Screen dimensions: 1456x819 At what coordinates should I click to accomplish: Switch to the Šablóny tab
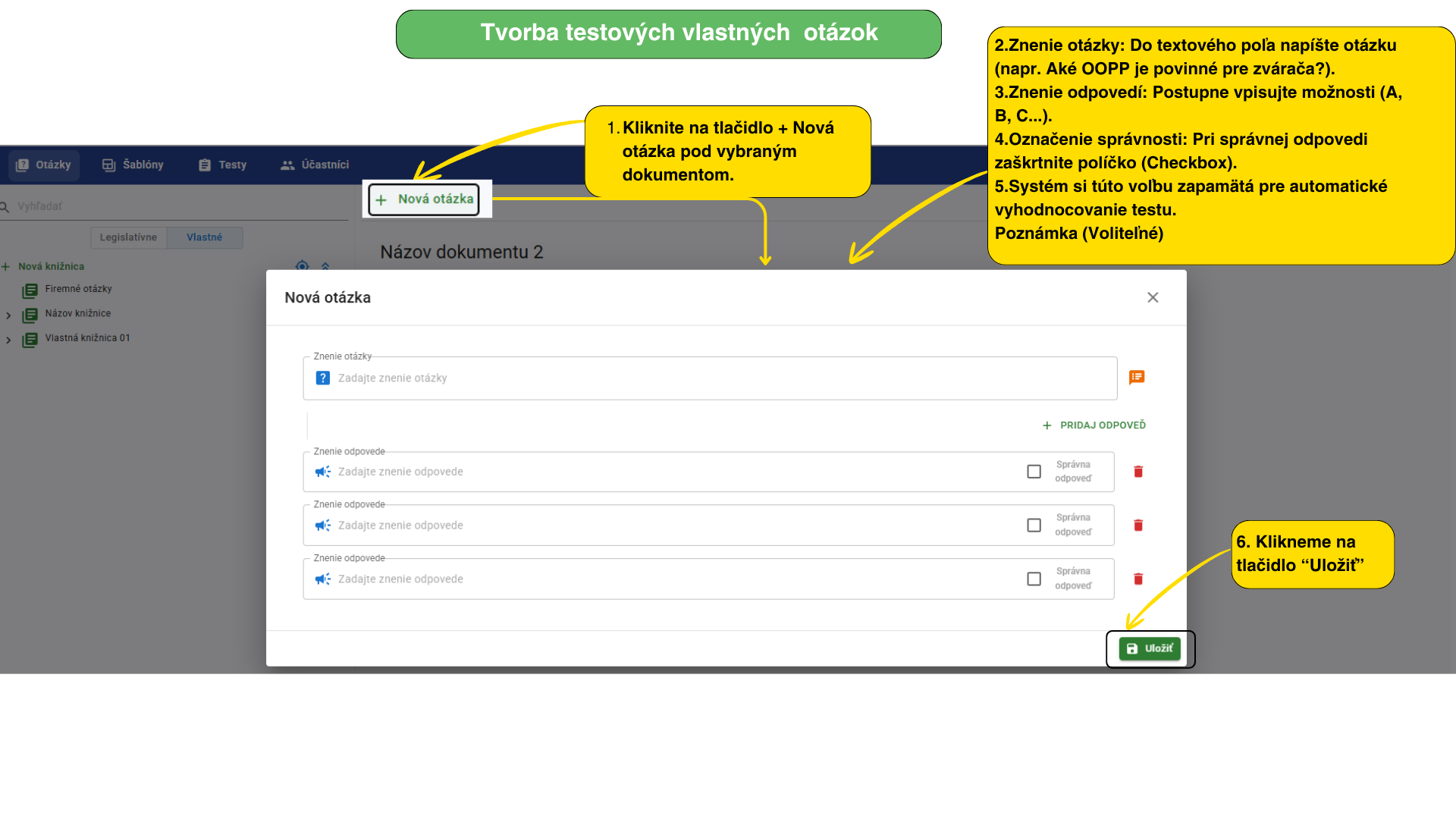pos(133,165)
